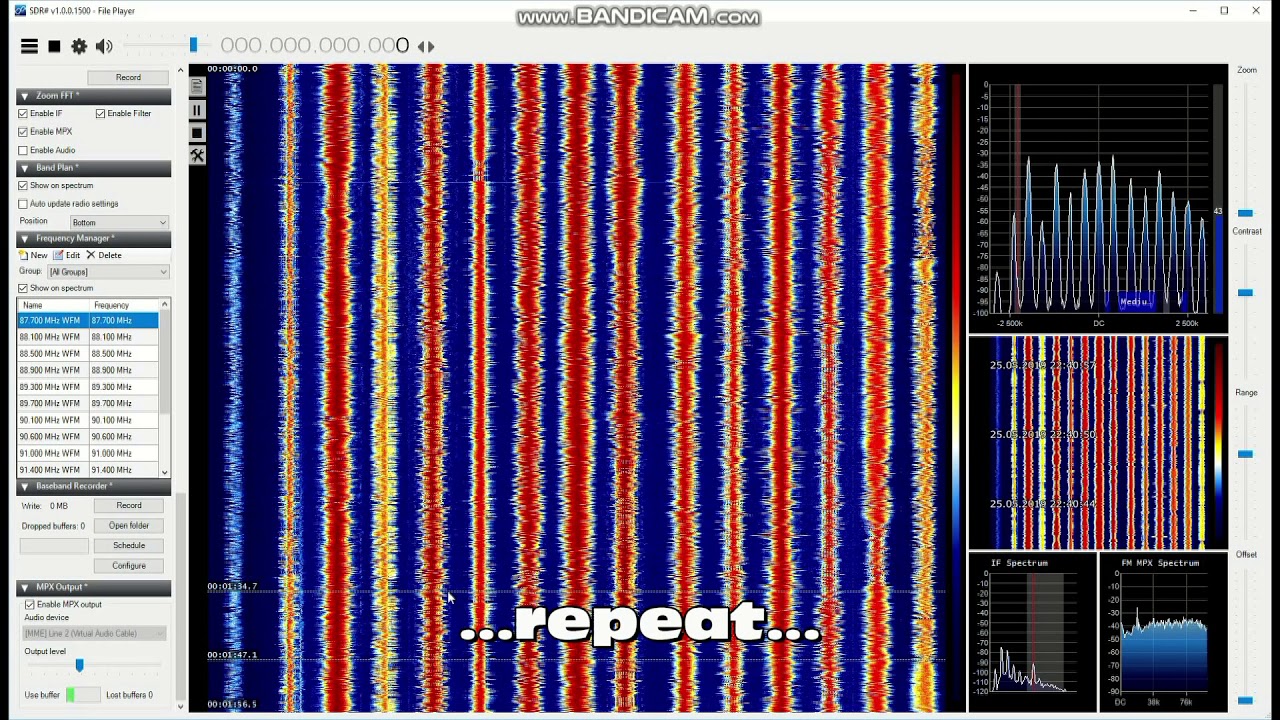Viewport: 1280px width, 720px height.
Task: Toggle Band Plan Show on spectrum
Action: tap(23, 185)
